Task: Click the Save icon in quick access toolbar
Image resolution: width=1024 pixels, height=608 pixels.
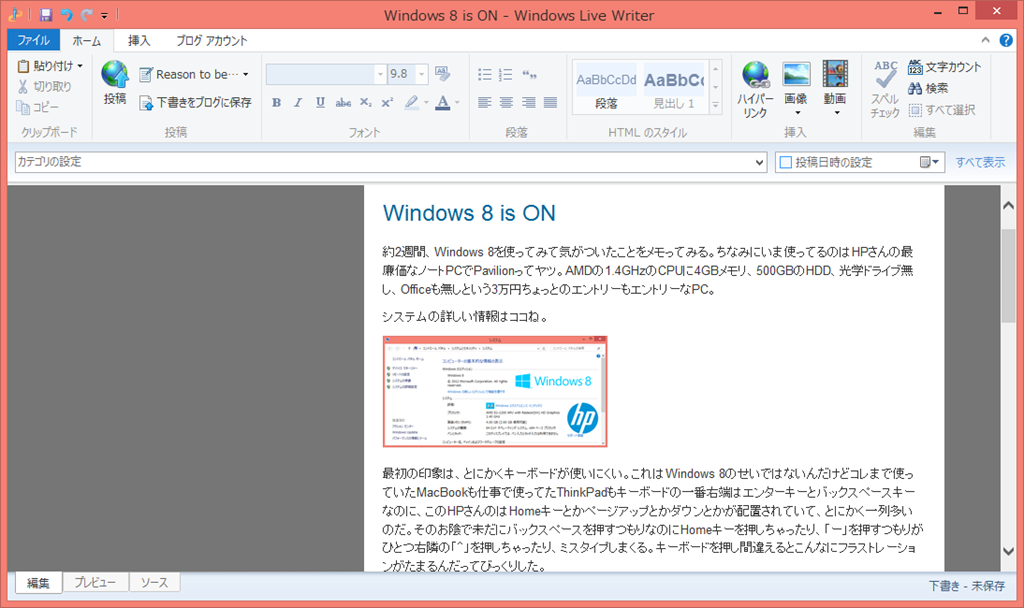Action: (x=46, y=14)
